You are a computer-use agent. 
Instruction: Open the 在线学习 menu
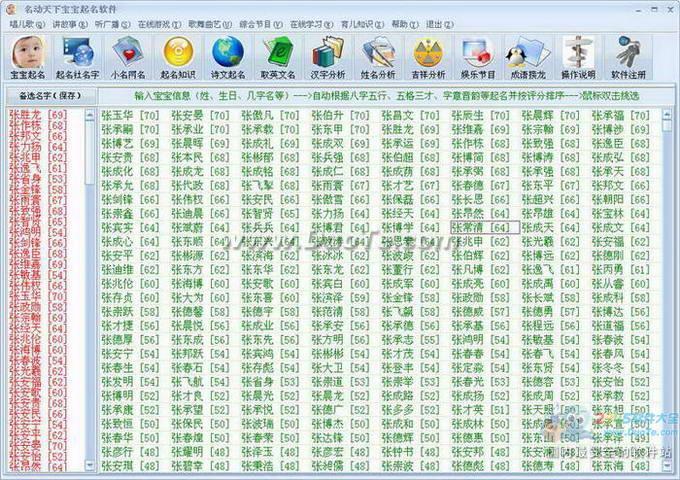[311, 24]
